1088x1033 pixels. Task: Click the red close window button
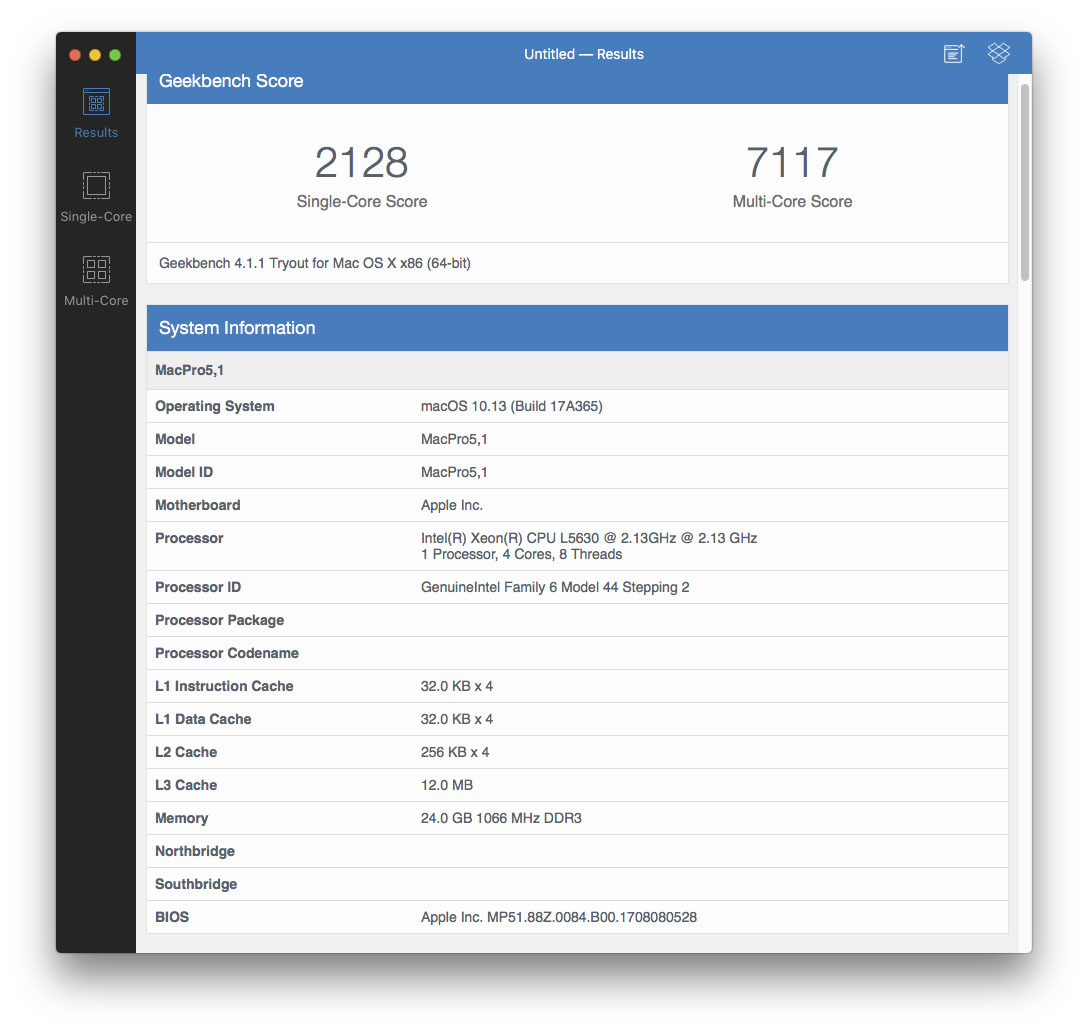click(76, 55)
